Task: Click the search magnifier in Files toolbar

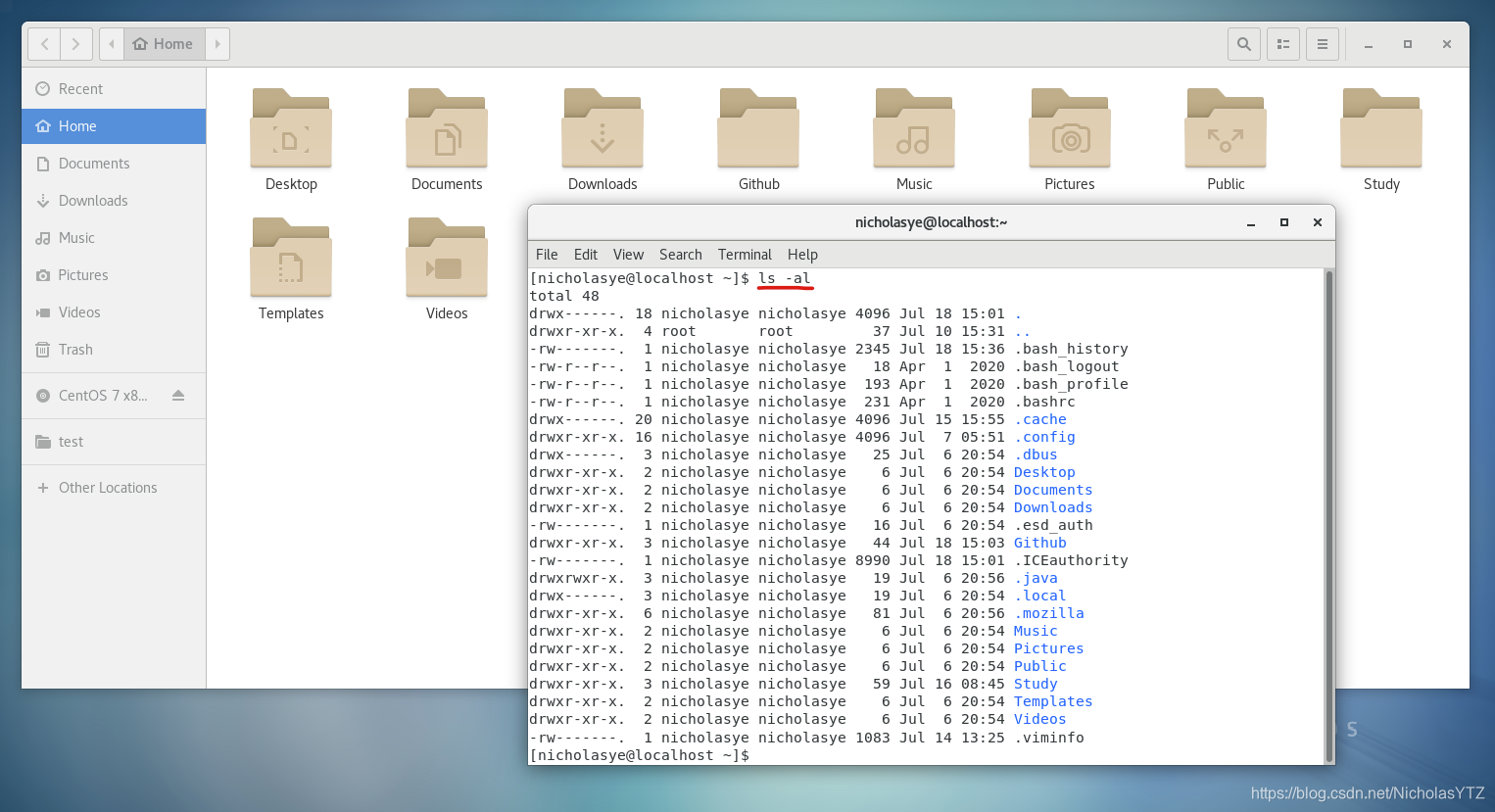Action: tap(1244, 44)
